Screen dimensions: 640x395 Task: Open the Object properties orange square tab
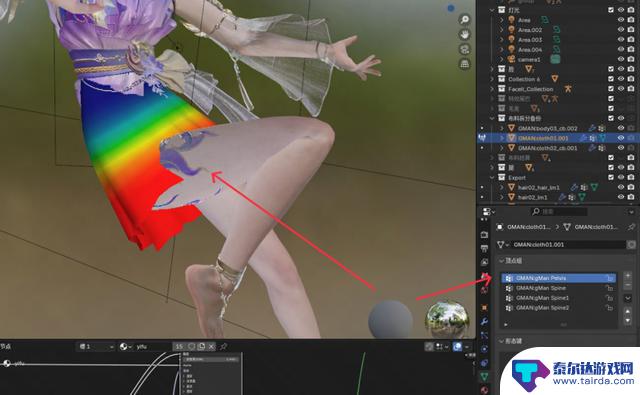point(484,307)
